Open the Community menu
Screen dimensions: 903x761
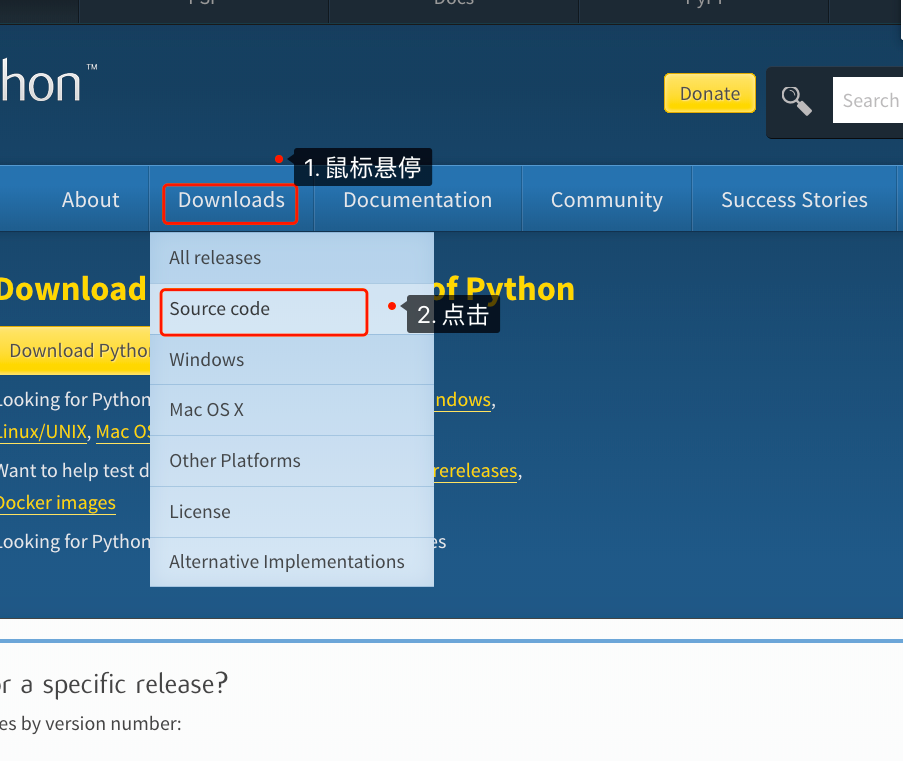click(x=606, y=200)
